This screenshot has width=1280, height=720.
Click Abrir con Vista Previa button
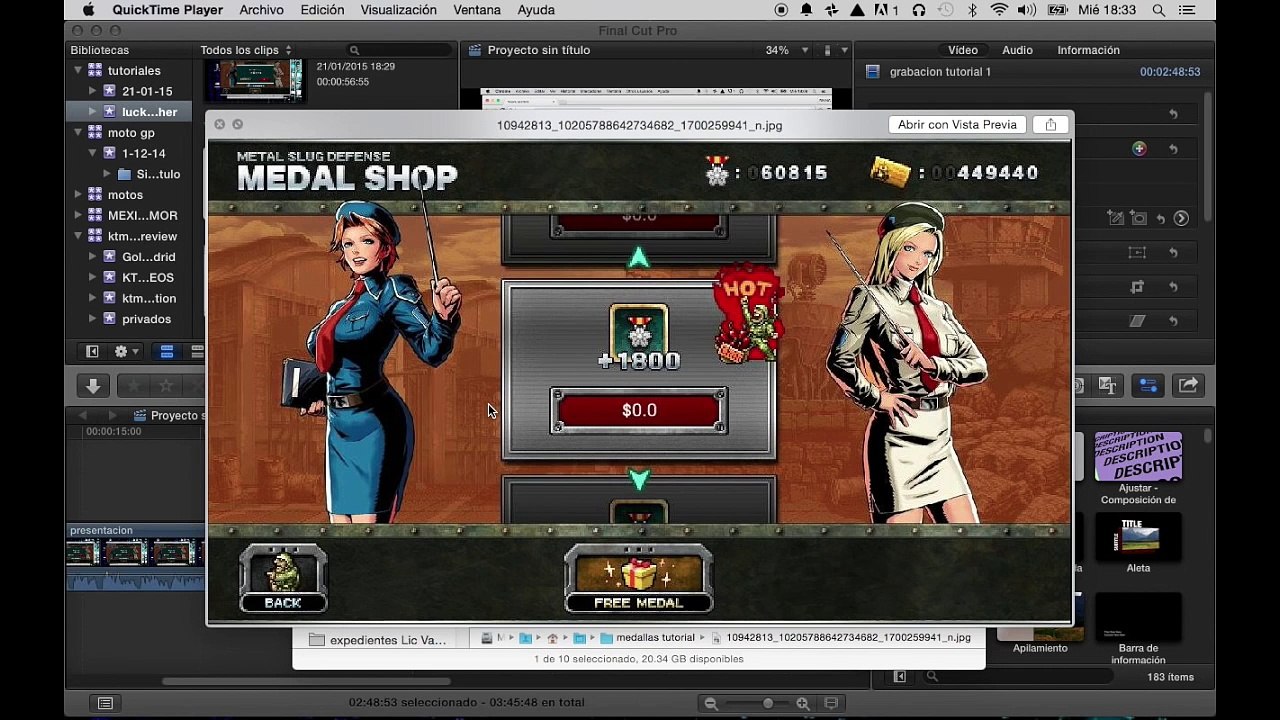pyautogui.click(x=957, y=125)
